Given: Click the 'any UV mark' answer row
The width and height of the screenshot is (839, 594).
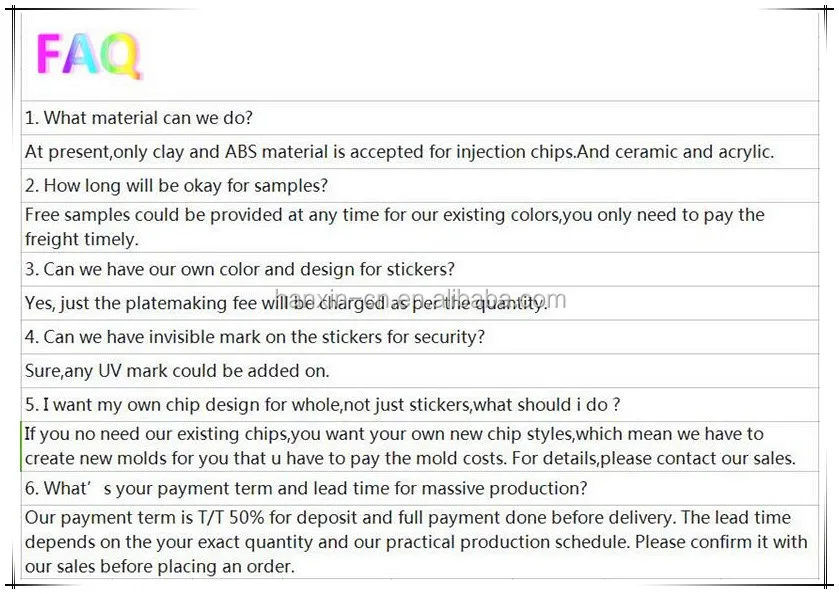Looking at the screenshot, I should pos(177,371).
